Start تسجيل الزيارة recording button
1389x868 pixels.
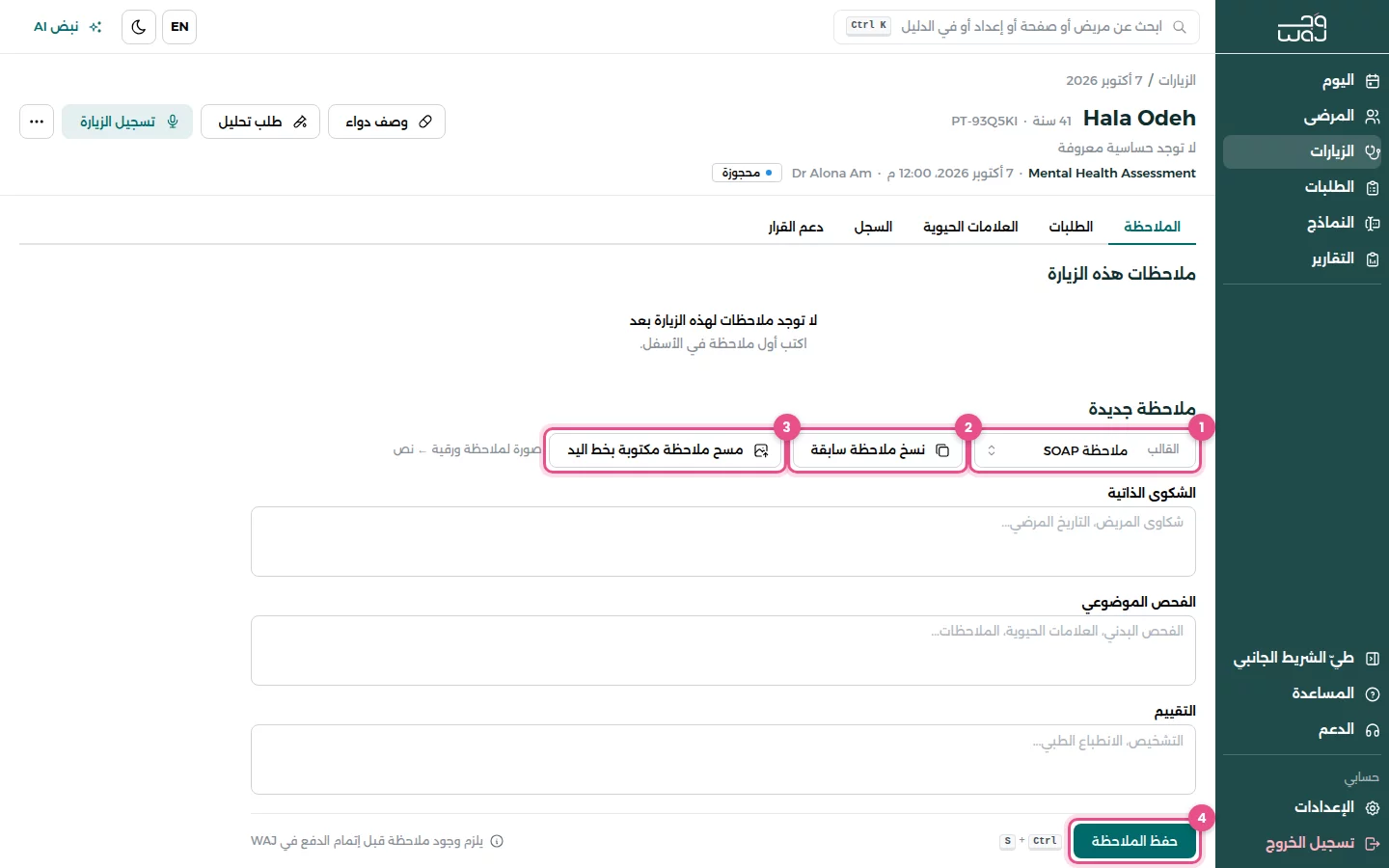[127, 122]
